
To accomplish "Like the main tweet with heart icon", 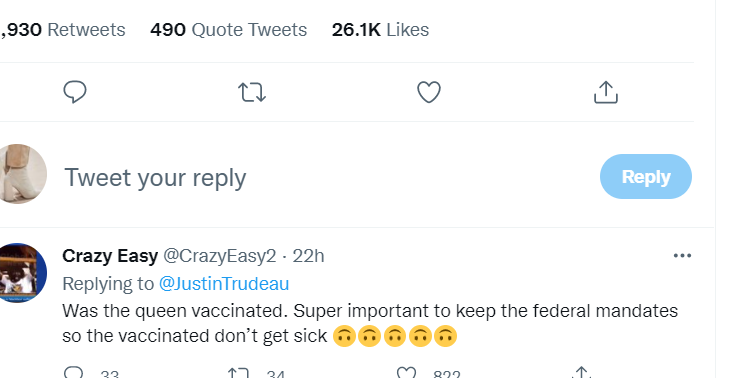I will [429, 92].
